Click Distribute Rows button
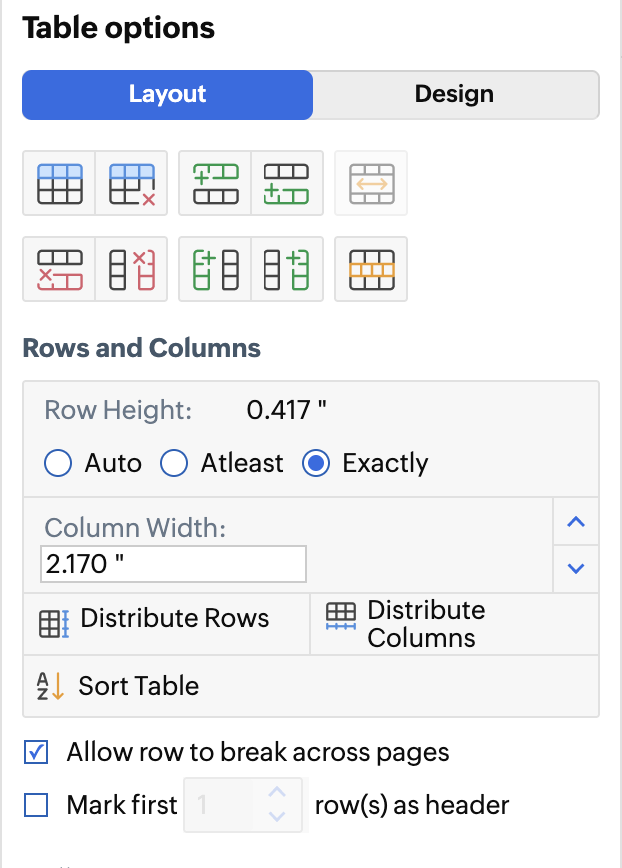Viewport: 622px width, 868px height. (155, 620)
